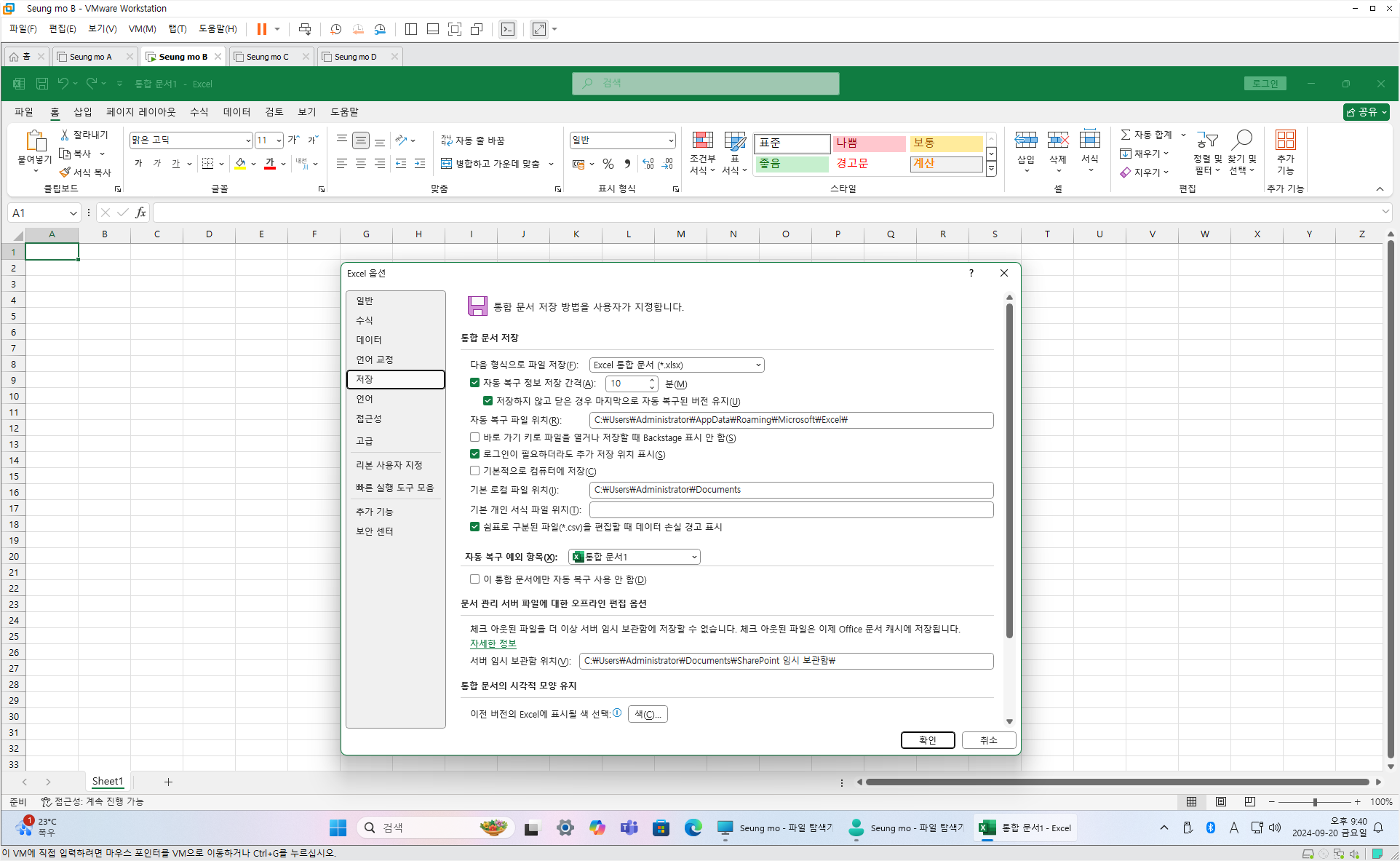1400x861 pixels.
Task: Click the fill color bucket icon
Action: (x=240, y=164)
